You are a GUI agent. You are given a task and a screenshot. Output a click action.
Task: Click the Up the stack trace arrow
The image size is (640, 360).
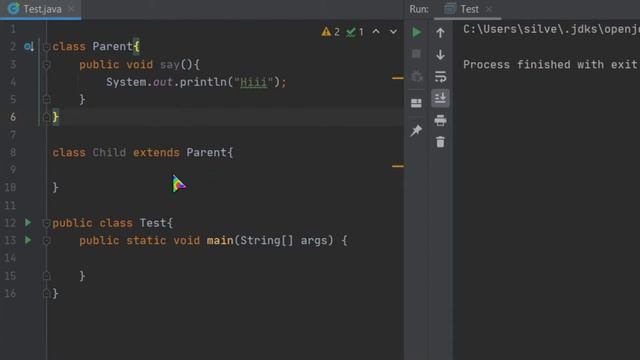coord(440,33)
